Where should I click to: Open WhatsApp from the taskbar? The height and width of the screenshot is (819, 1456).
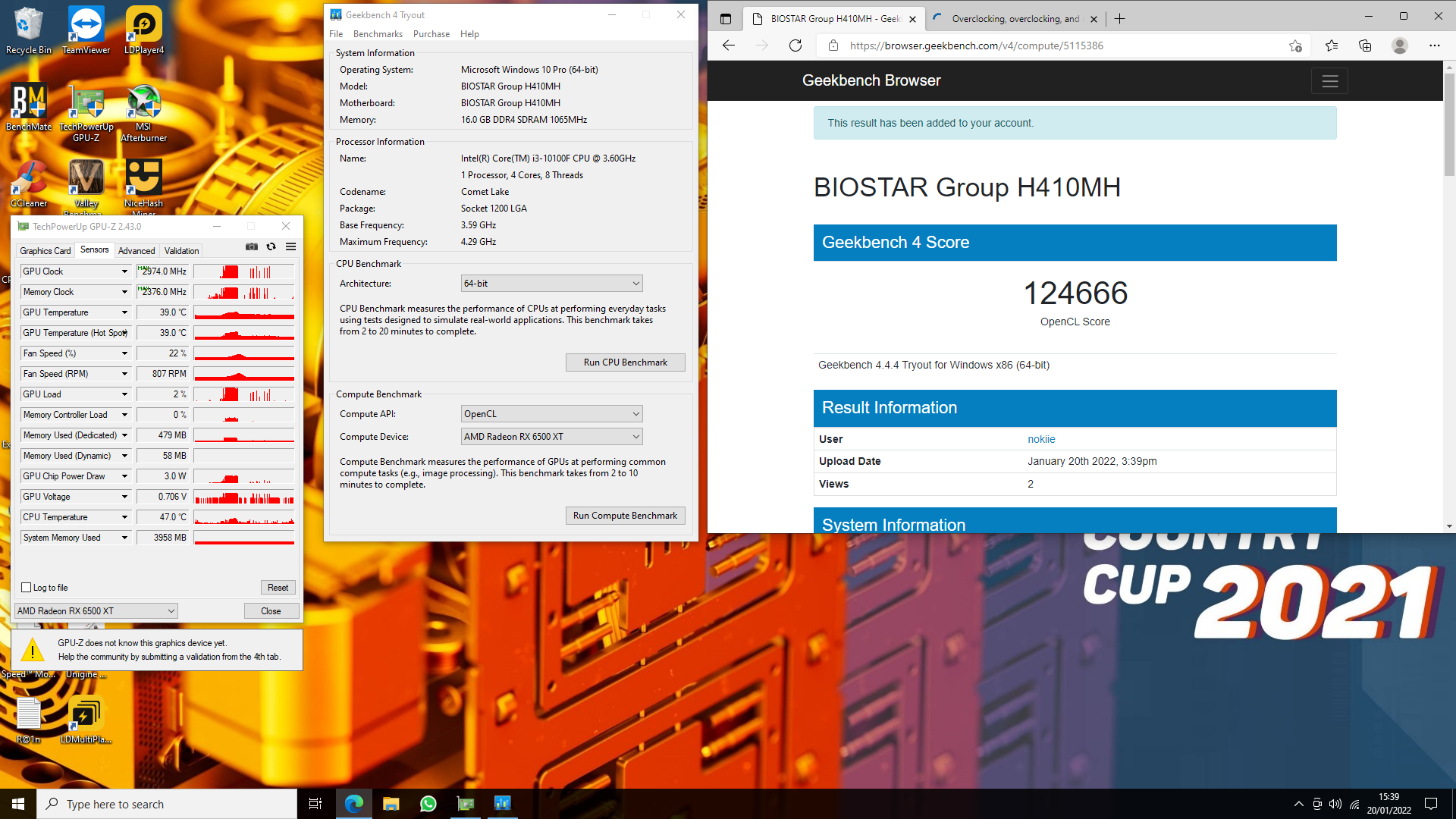428,804
